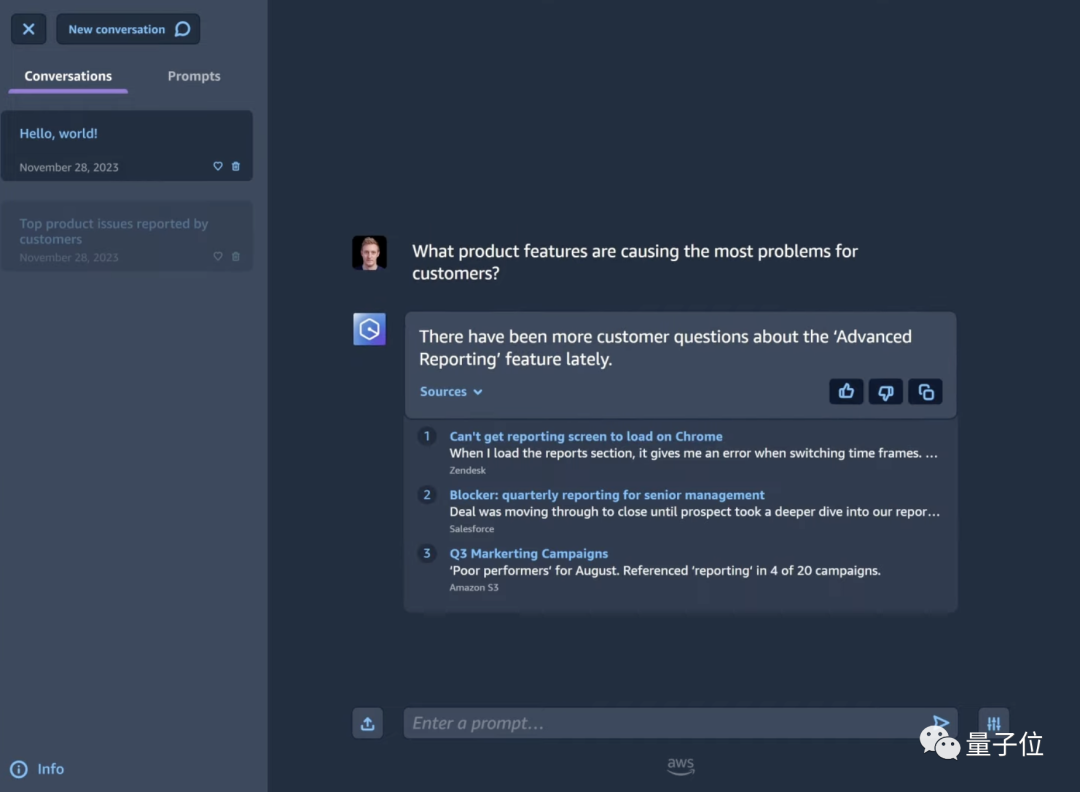The image size is (1080, 792).
Task: Favorite the 'Top product issues' conversation heart
Action: click(x=218, y=257)
